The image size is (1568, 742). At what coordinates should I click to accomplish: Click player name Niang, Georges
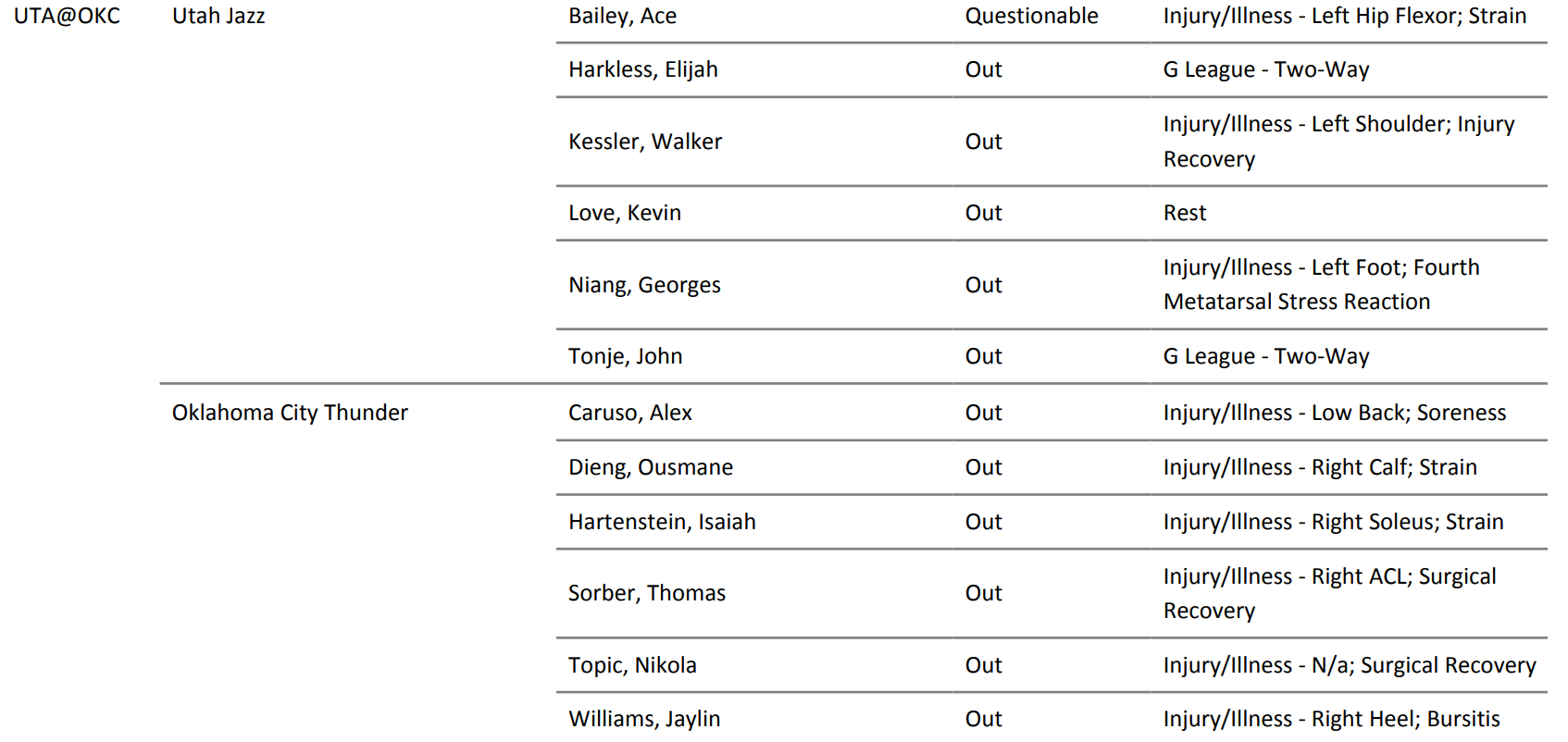[644, 285]
